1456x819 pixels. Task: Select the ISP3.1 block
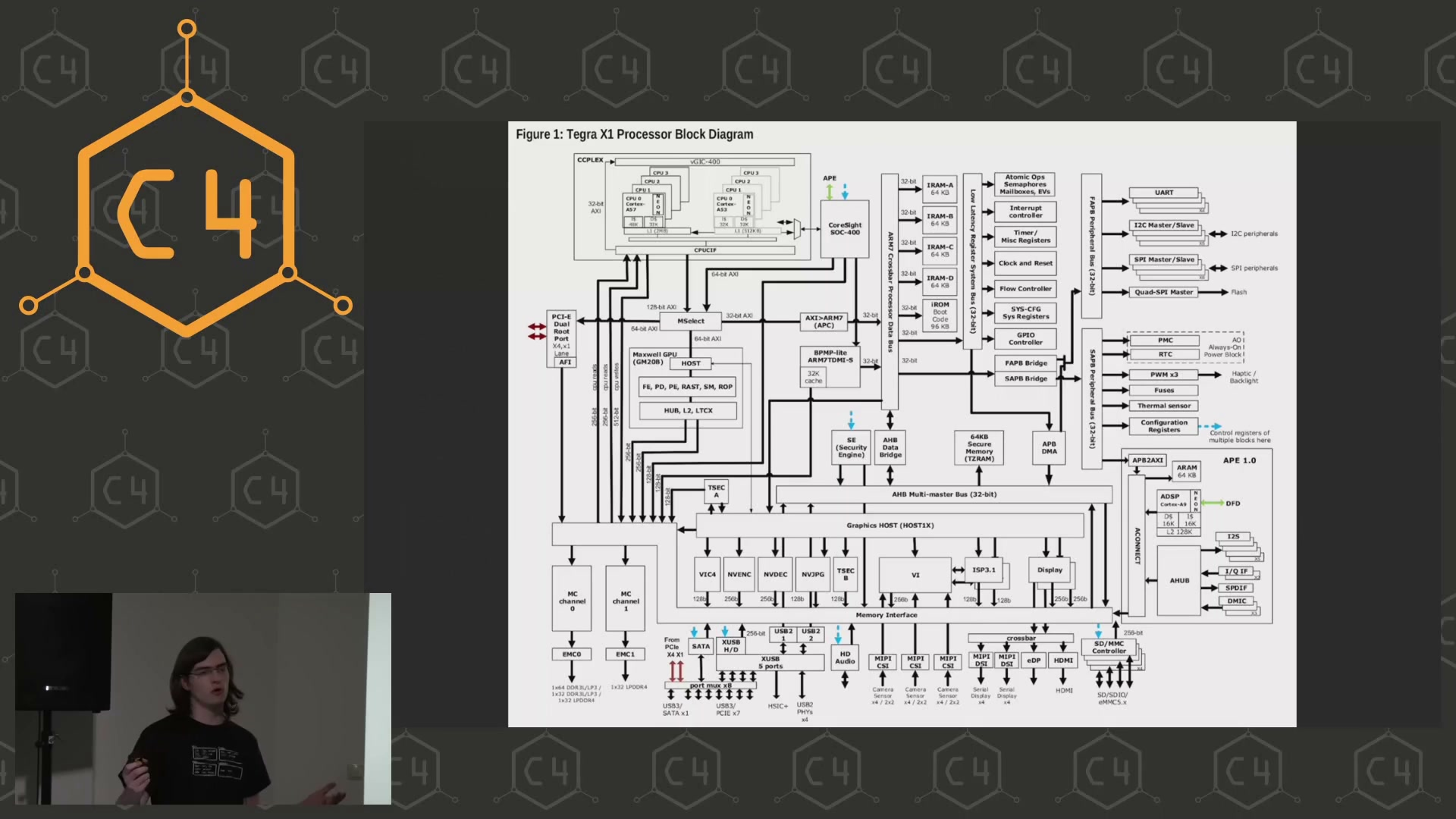pos(984,570)
